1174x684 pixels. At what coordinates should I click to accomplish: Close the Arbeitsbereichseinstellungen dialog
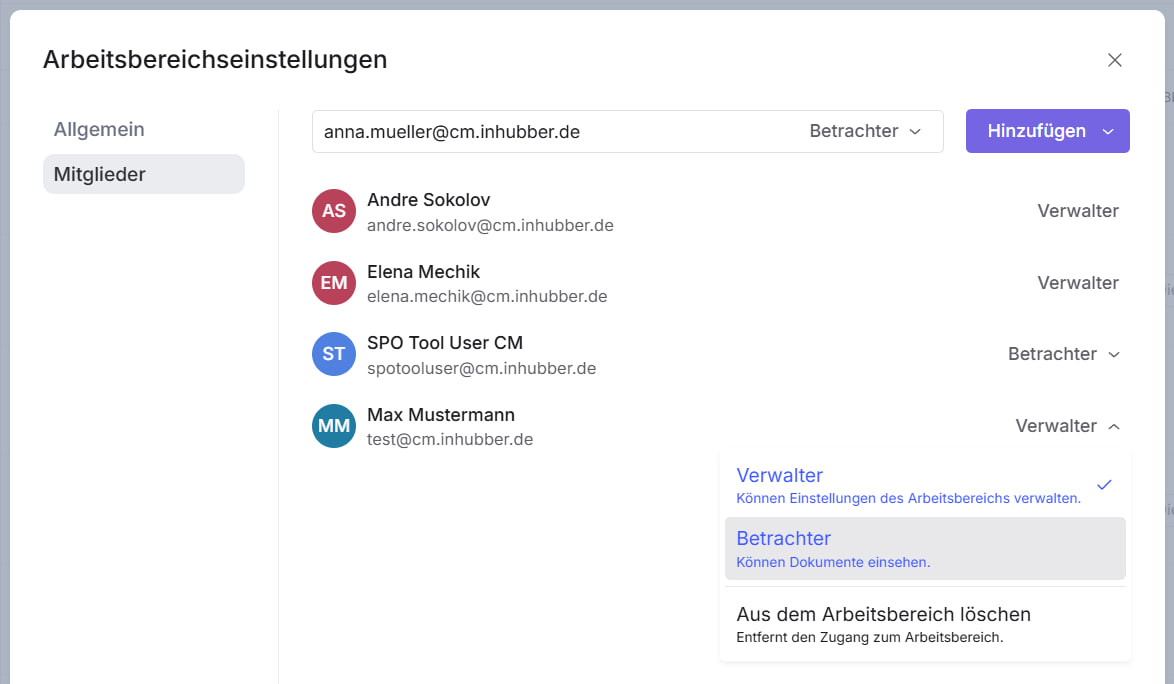point(1115,60)
